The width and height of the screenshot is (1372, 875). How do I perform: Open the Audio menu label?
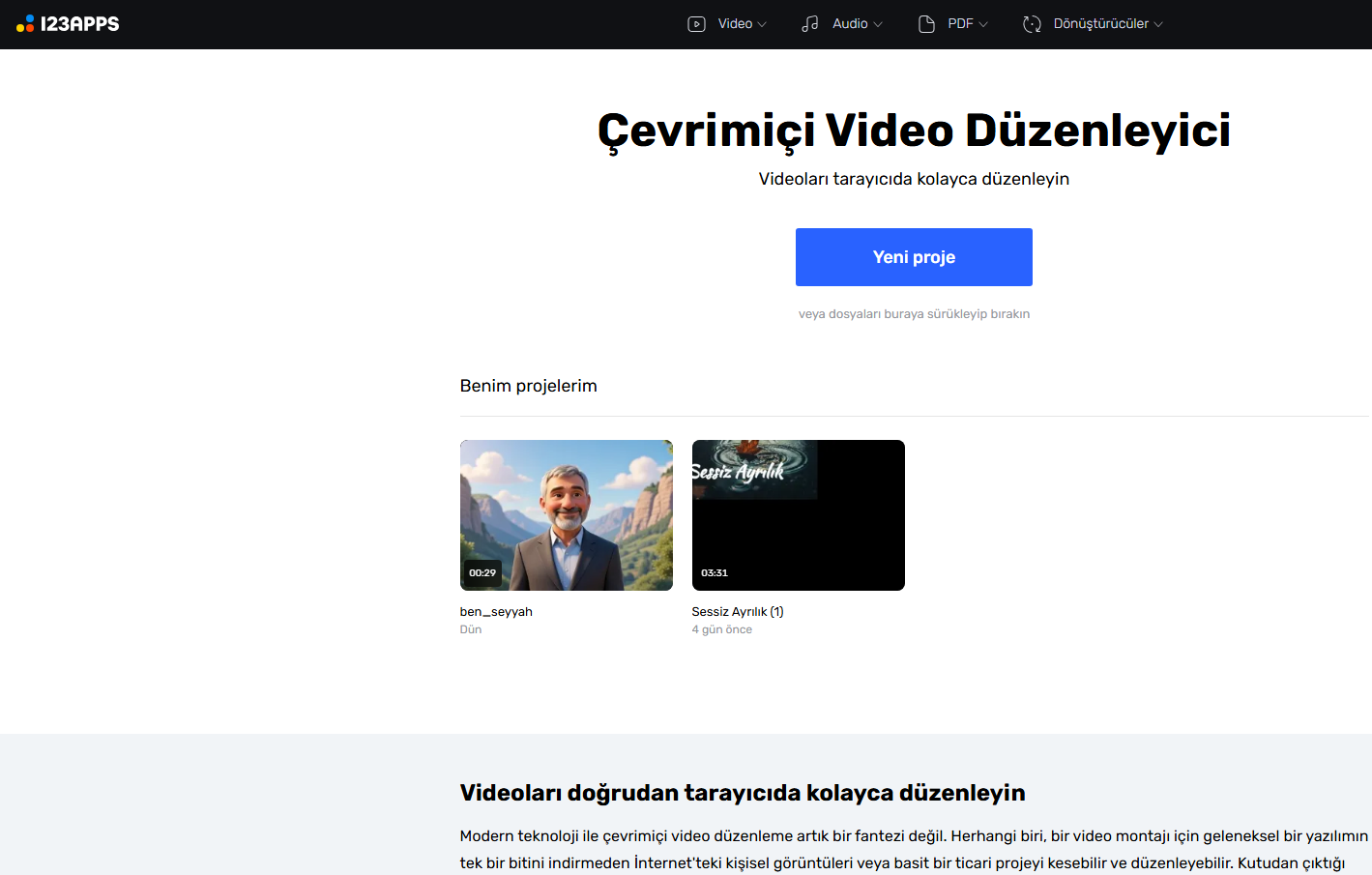[x=850, y=24]
